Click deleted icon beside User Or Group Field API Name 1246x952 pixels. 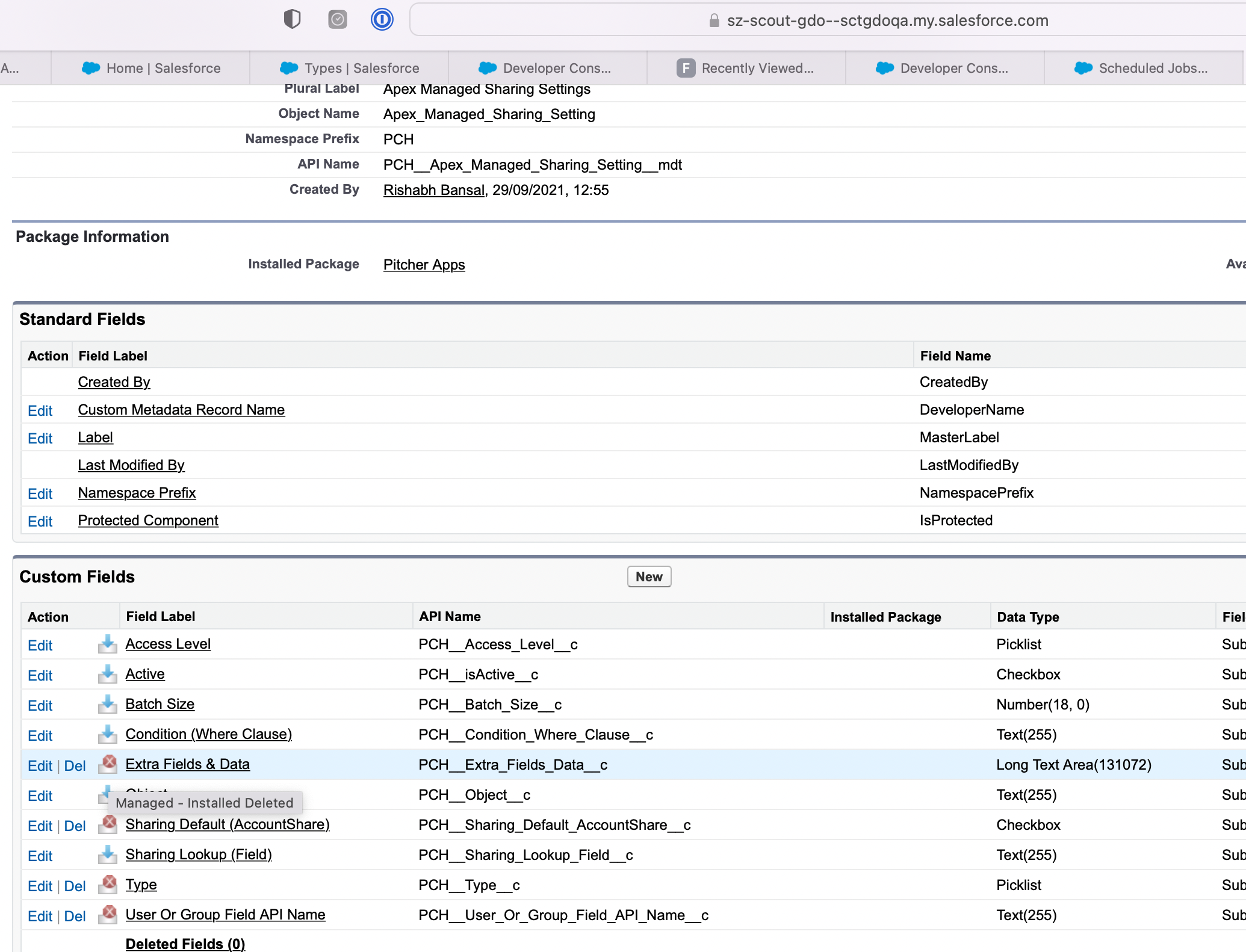pos(109,914)
